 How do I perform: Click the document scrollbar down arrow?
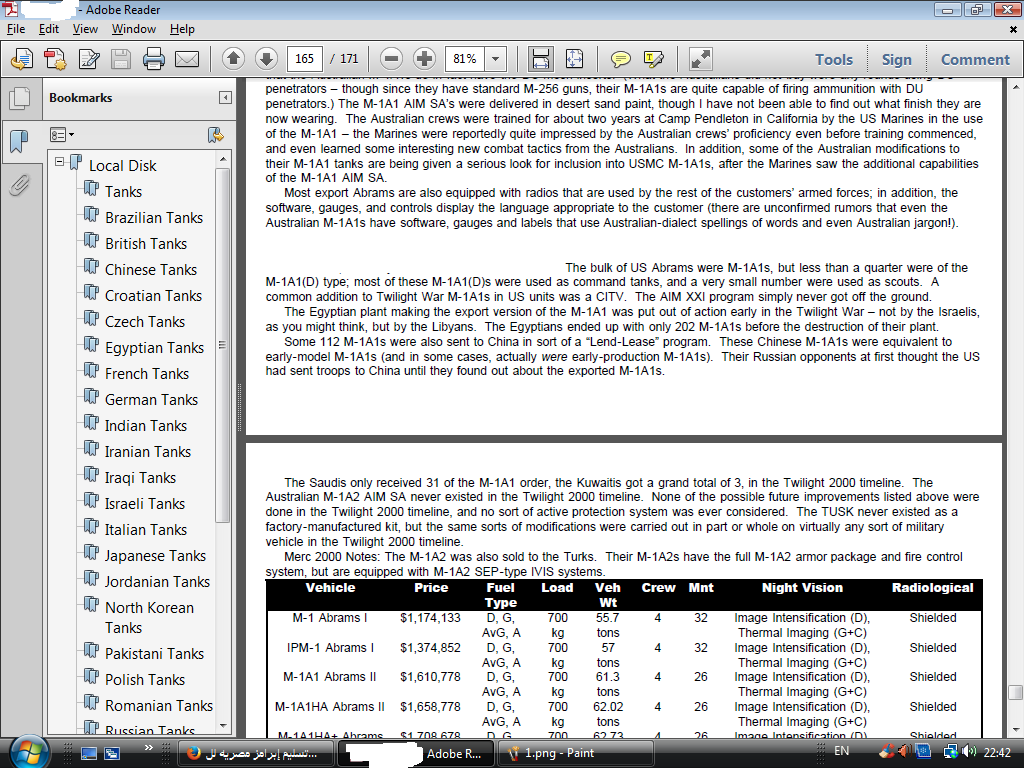coord(1016,730)
